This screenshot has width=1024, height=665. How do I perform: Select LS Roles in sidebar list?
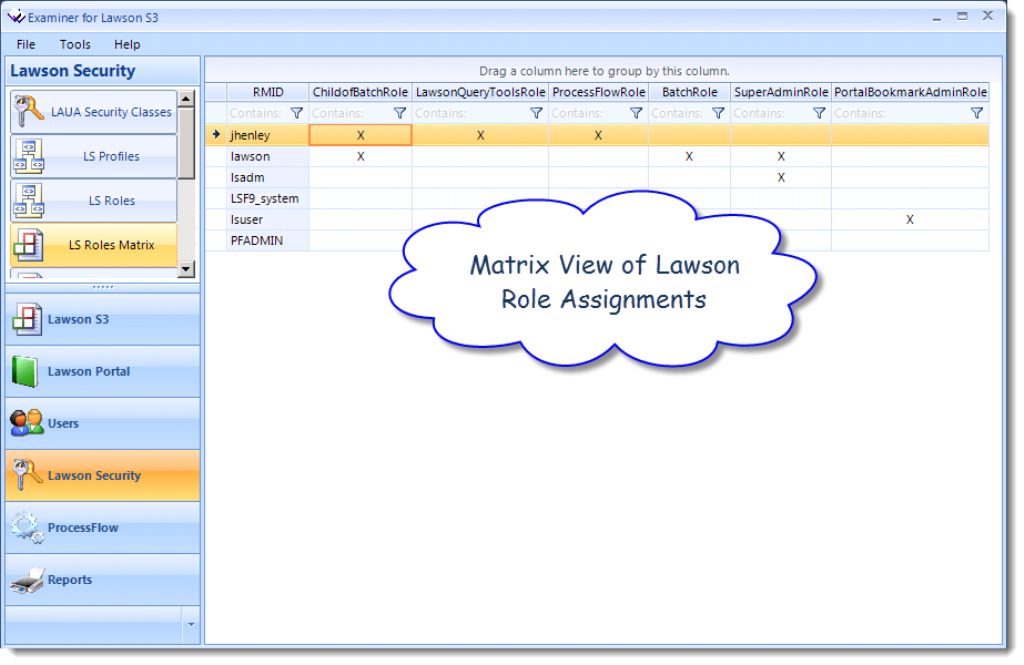93,201
